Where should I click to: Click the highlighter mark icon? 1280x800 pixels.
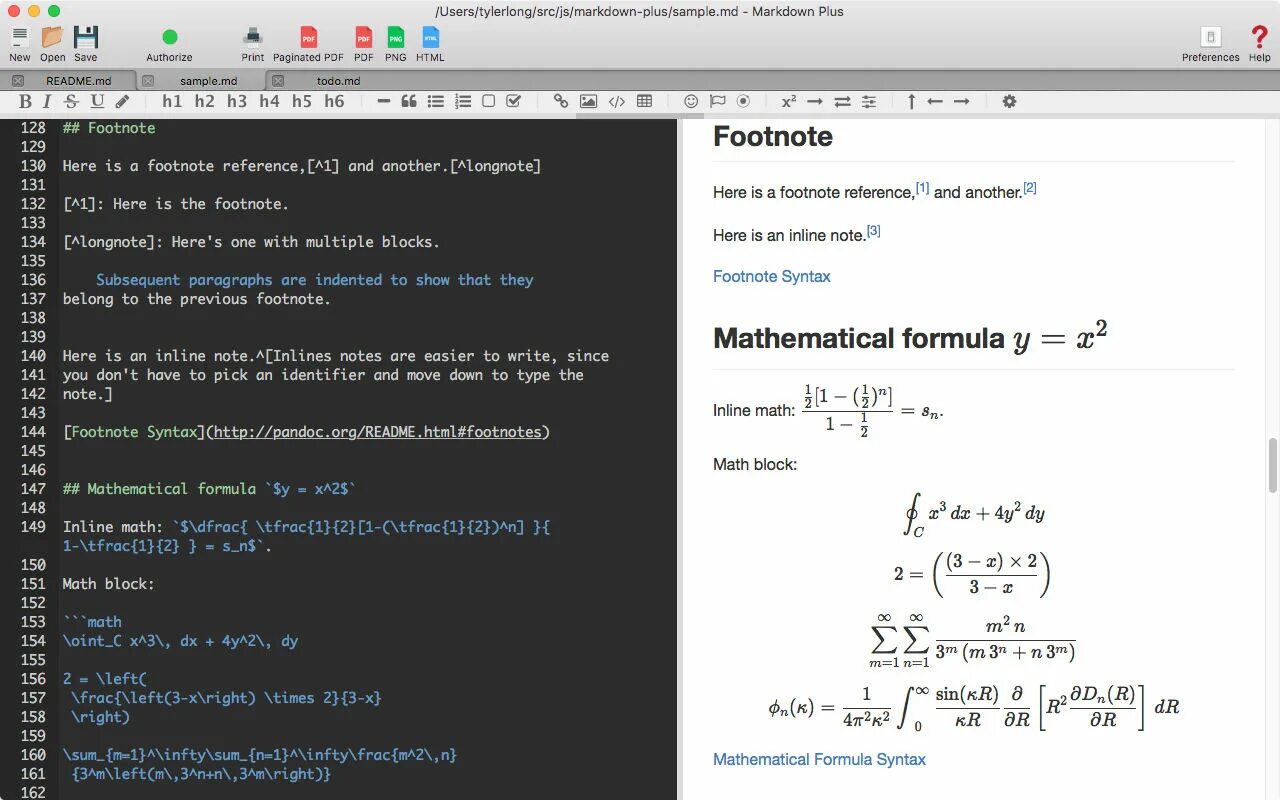tap(122, 101)
